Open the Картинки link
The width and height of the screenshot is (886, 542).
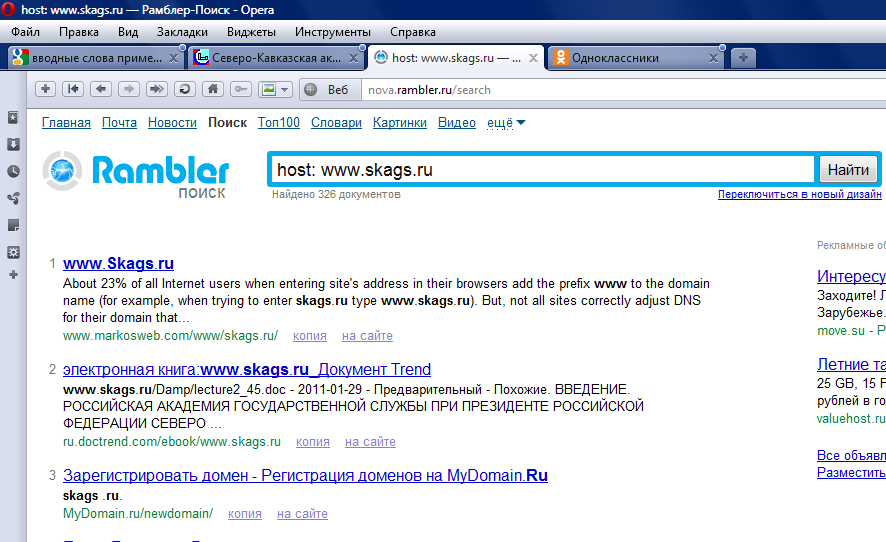[399, 123]
